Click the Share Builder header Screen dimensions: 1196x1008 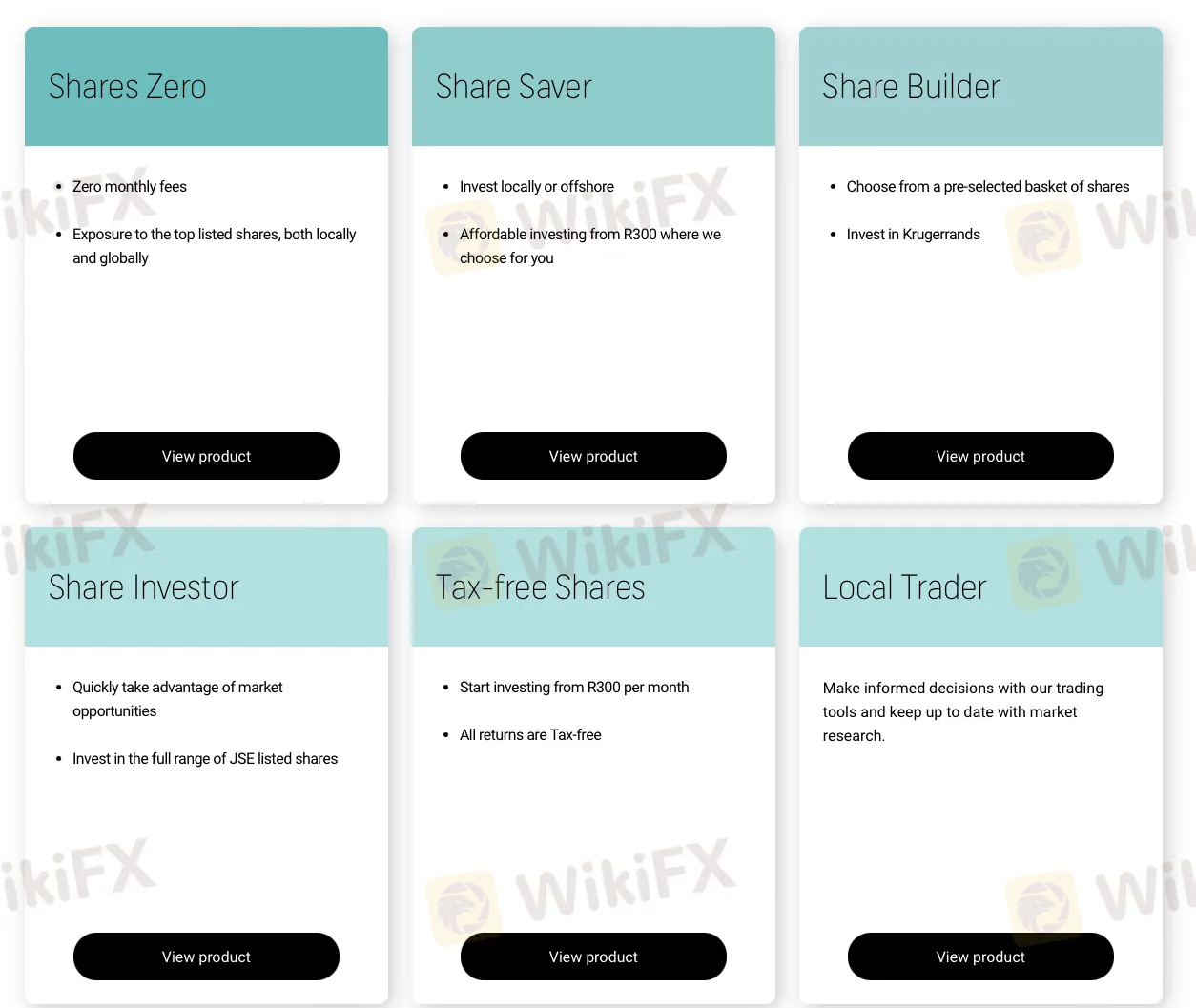pos(911,87)
